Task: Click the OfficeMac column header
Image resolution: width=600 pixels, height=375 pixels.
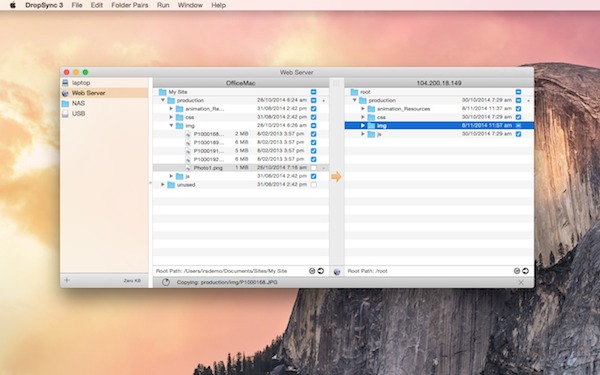Action: [241, 83]
